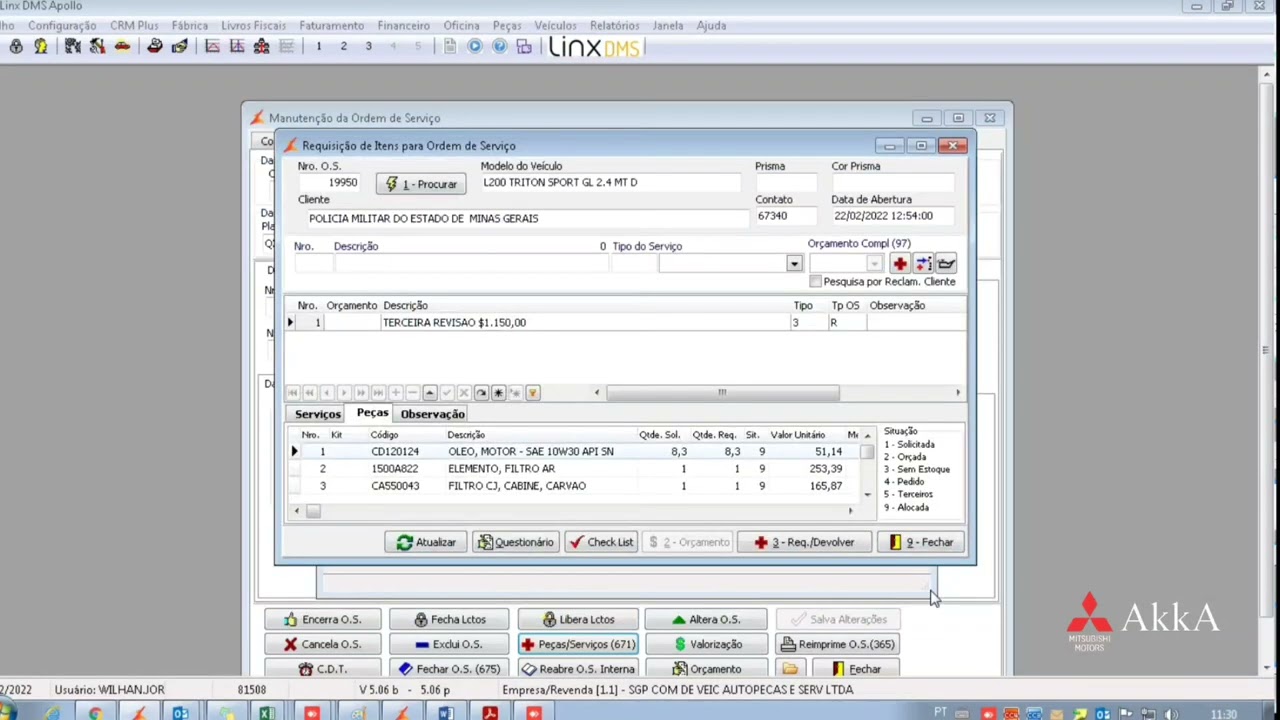The image size is (1280, 720).
Task: Switch to the Observação tab
Action: [432, 414]
